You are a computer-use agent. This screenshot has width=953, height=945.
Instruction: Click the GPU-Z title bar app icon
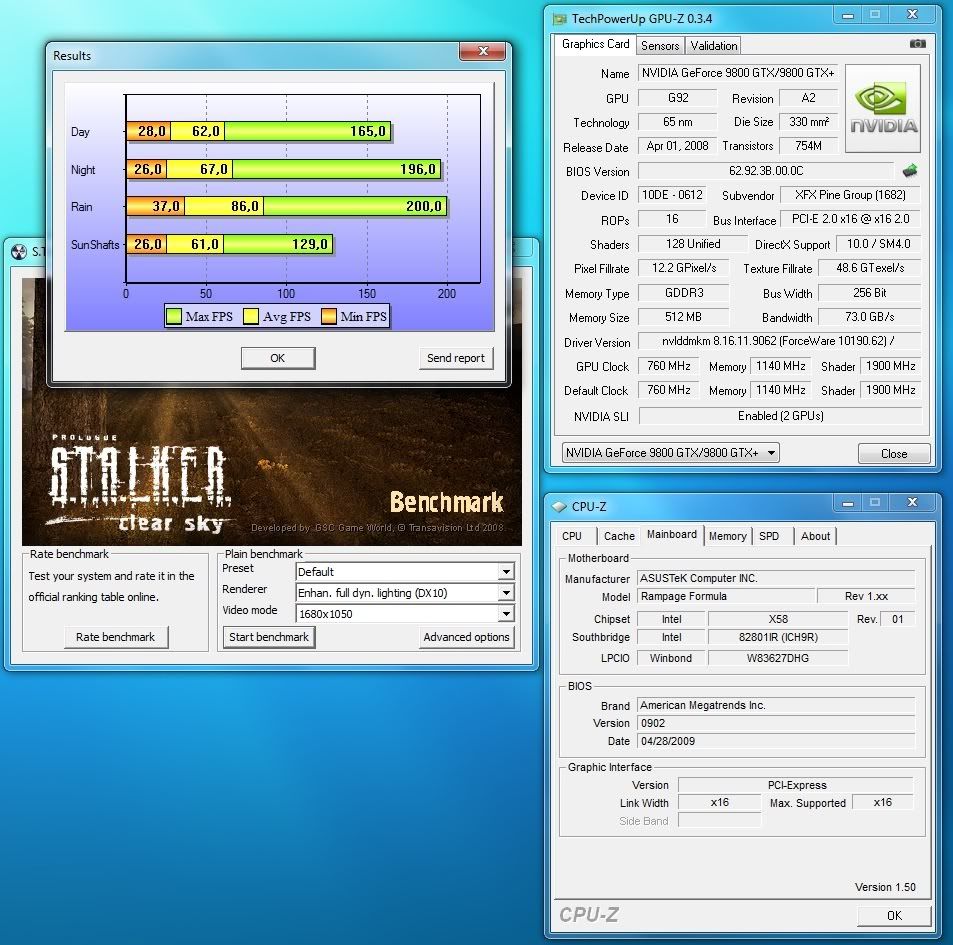(x=559, y=19)
